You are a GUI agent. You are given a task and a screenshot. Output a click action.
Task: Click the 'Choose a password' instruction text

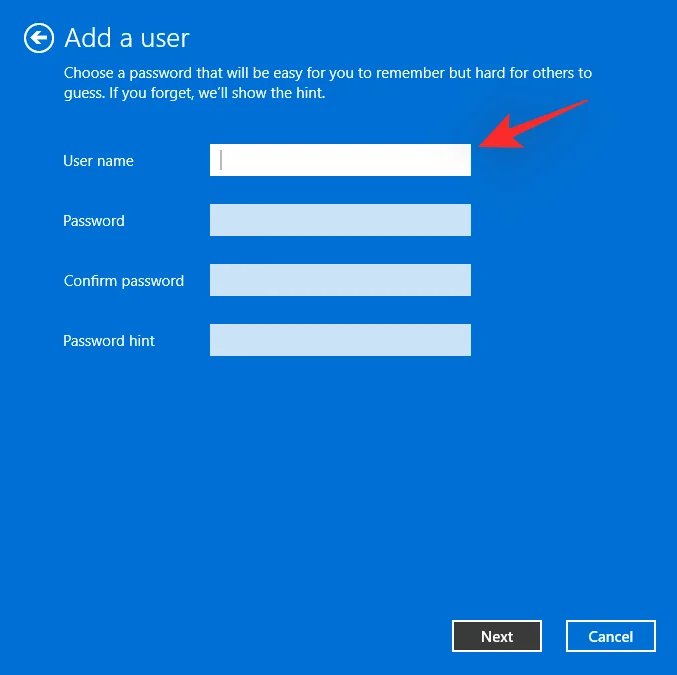(328, 83)
